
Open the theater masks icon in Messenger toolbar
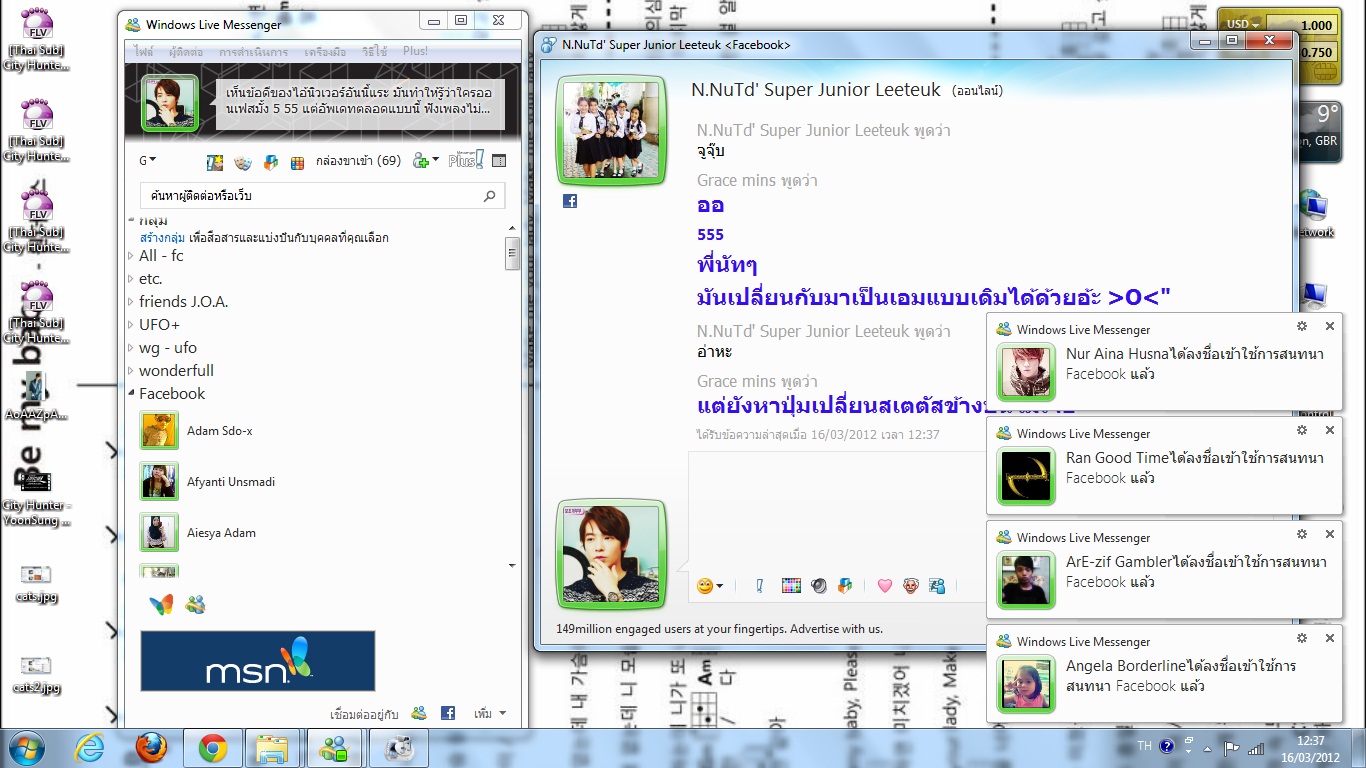tap(243, 161)
